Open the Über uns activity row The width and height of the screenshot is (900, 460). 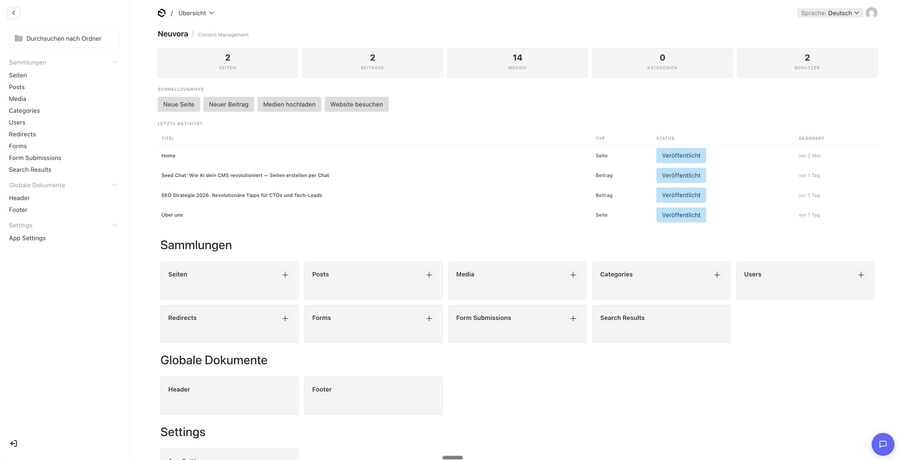coord(517,215)
